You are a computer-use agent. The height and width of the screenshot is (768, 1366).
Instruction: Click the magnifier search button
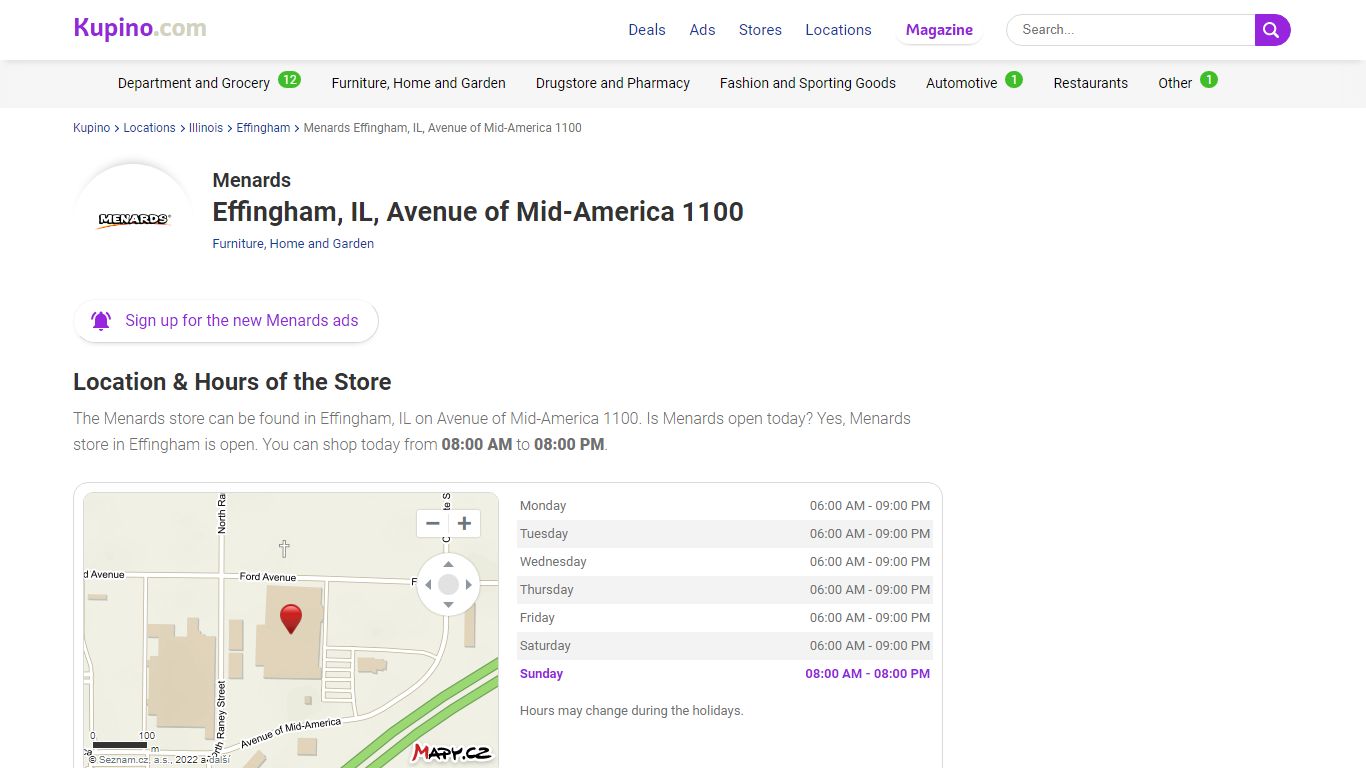[x=1273, y=30]
